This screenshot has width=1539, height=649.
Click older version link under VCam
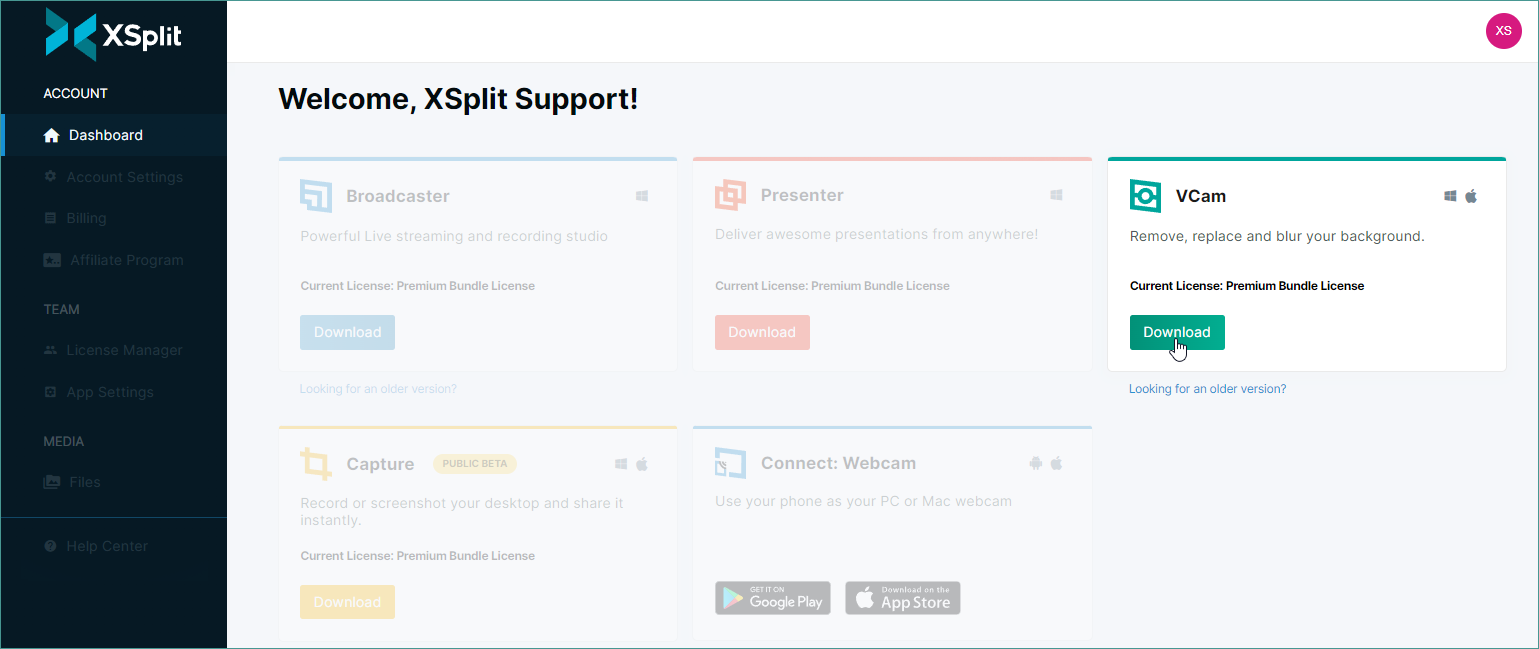tap(1207, 389)
